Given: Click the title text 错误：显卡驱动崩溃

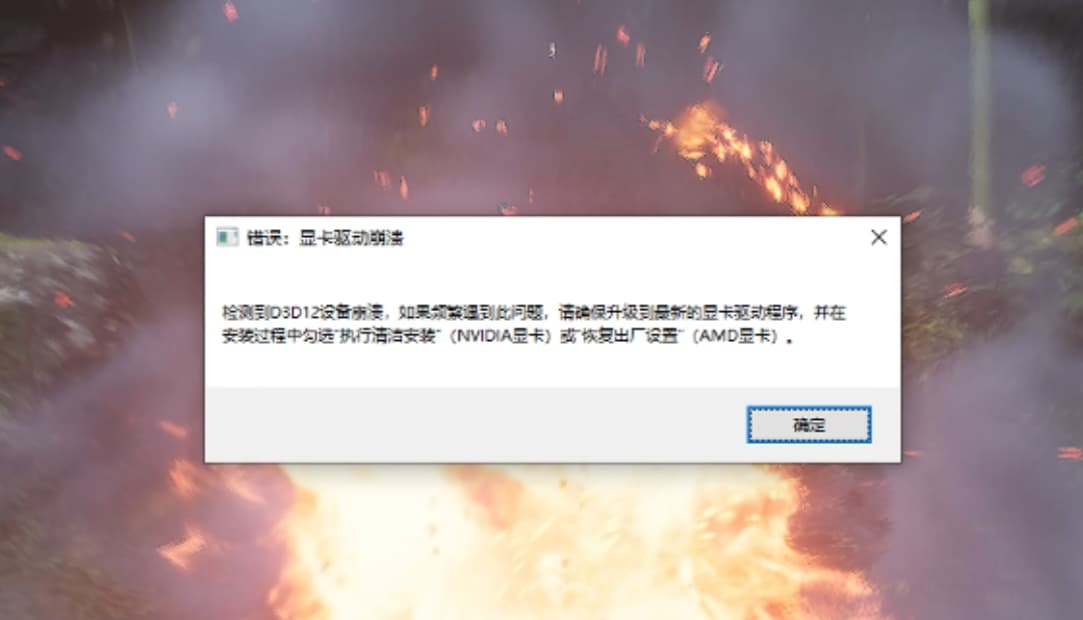Looking at the screenshot, I should (325, 238).
